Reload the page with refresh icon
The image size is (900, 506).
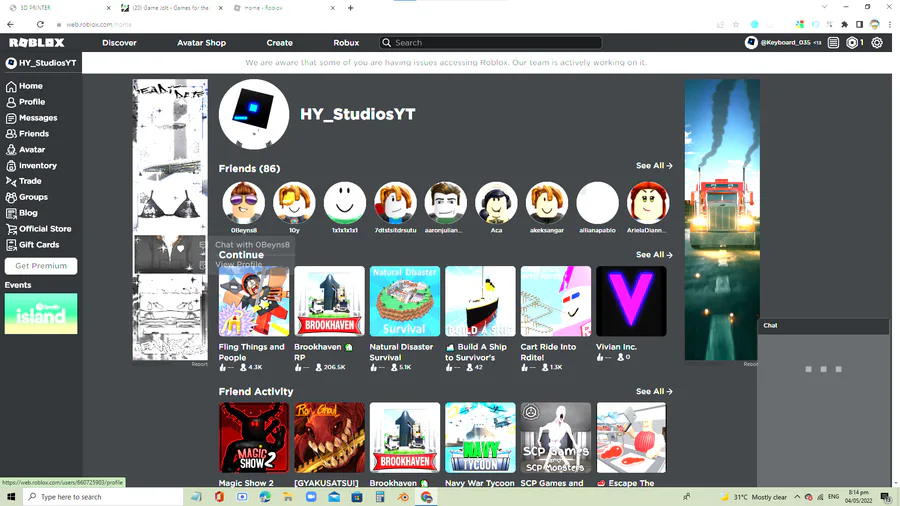[x=40, y=24]
